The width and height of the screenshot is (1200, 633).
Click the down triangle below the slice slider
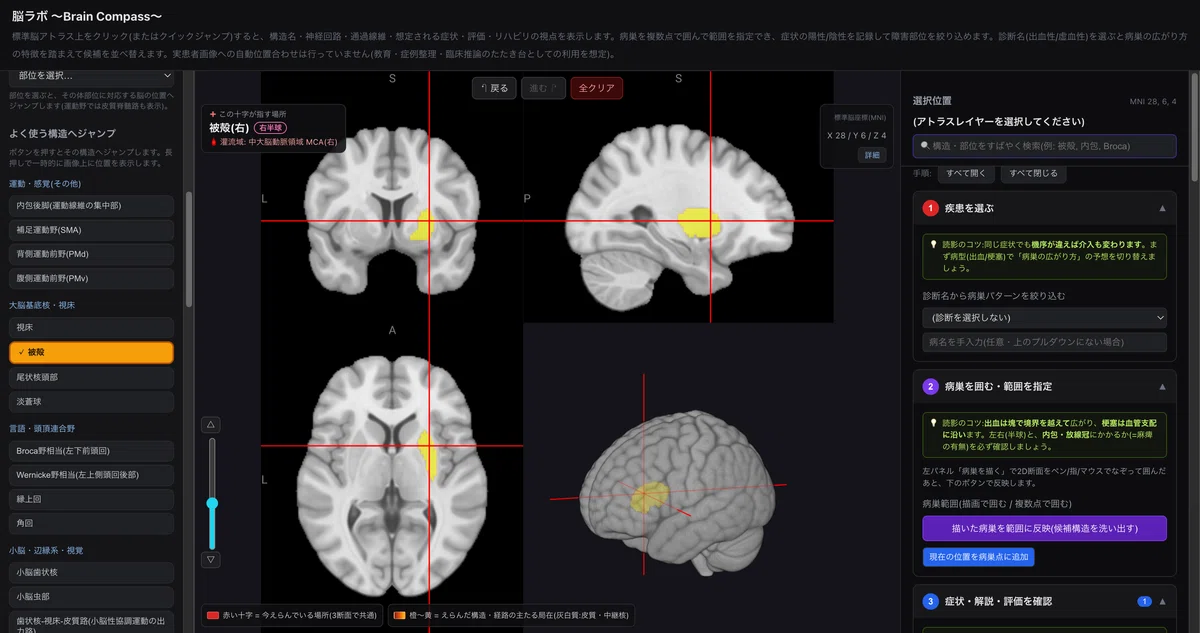(211, 559)
